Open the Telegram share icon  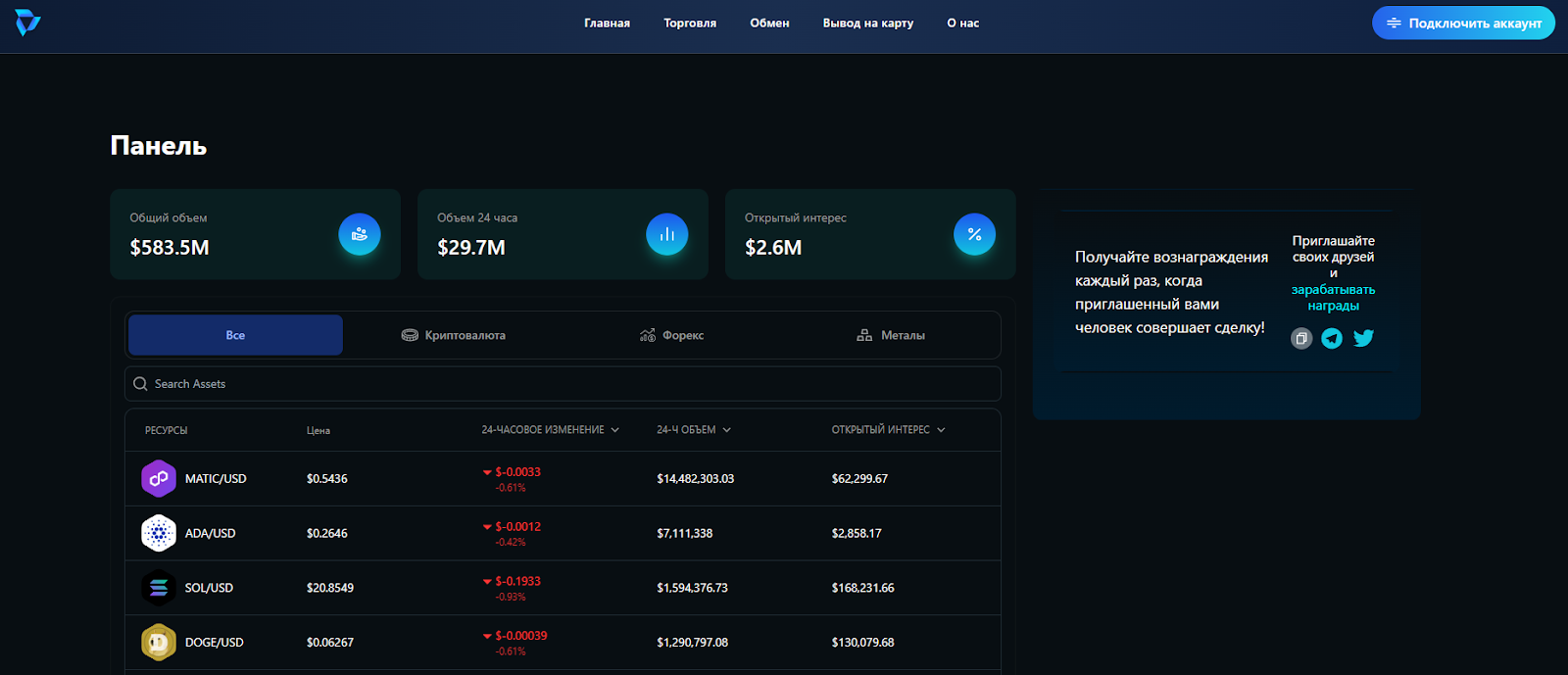tap(1332, 338)
